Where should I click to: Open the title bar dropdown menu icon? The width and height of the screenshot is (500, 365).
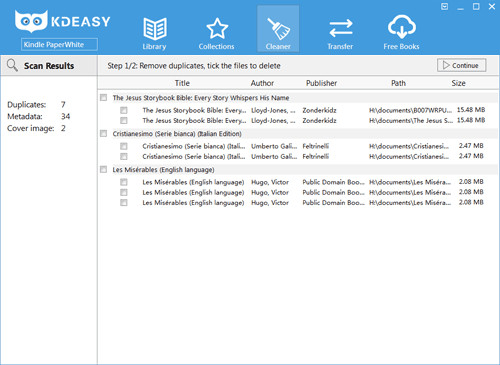coord(444,6)
